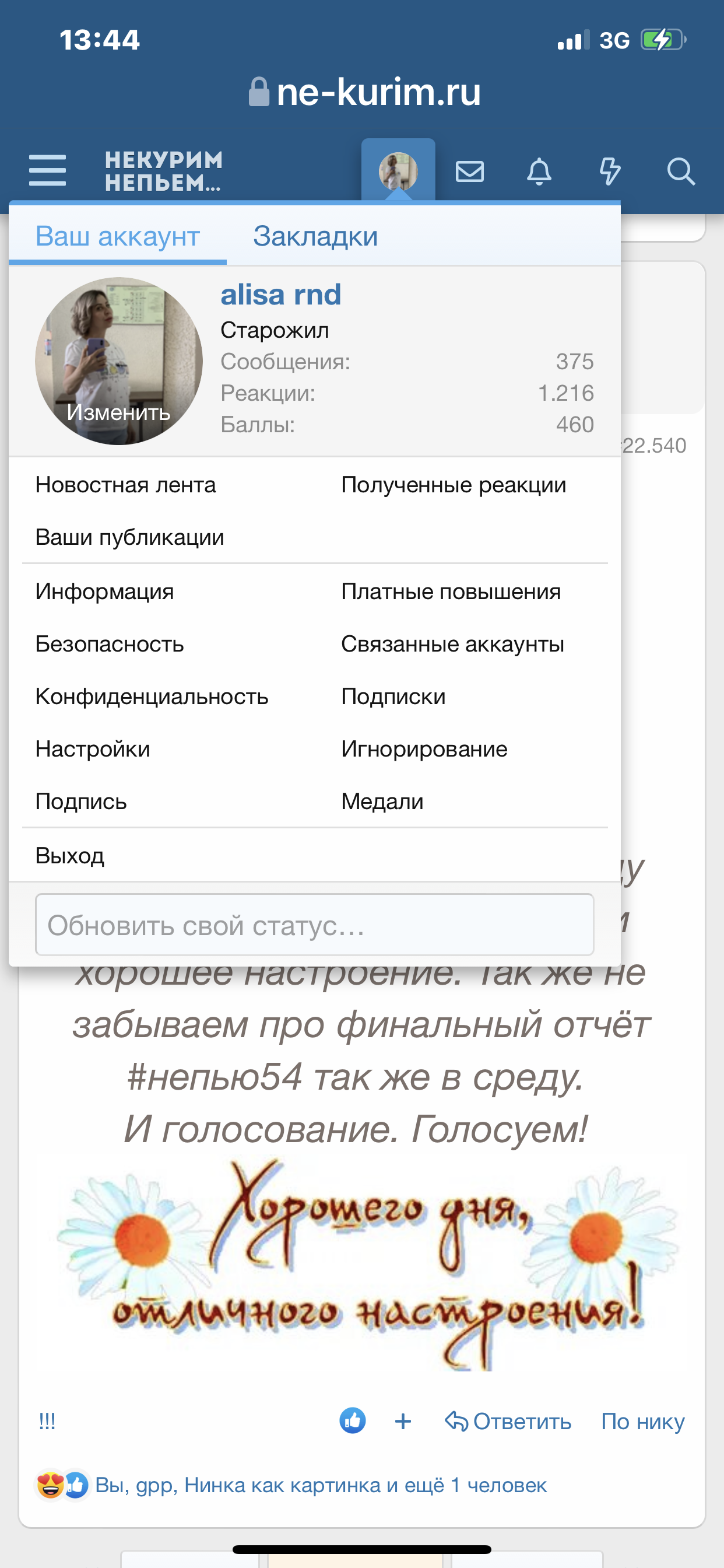Click Выход to log out
Screen dimensions: 724x1568
coord(70,856)
